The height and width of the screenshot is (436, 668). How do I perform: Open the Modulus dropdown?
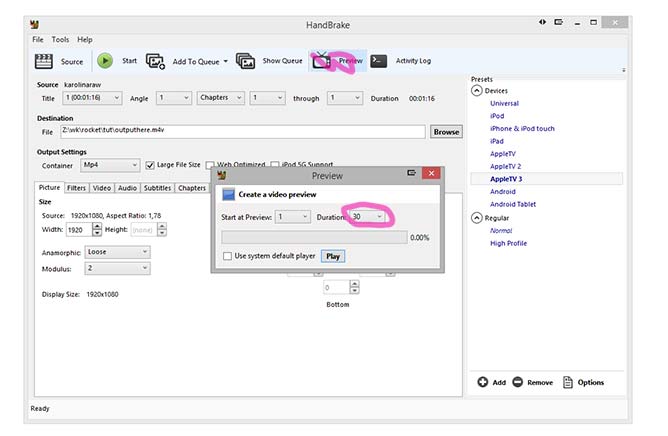(117, 269)
